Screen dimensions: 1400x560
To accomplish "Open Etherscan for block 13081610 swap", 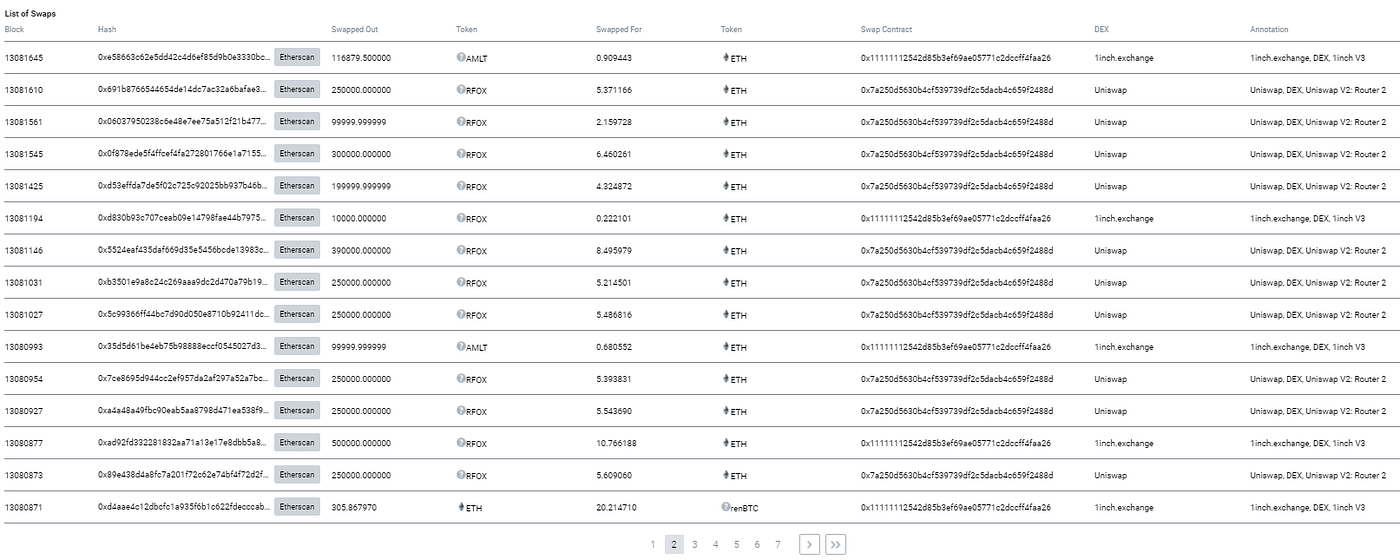I will click(297, 89).
